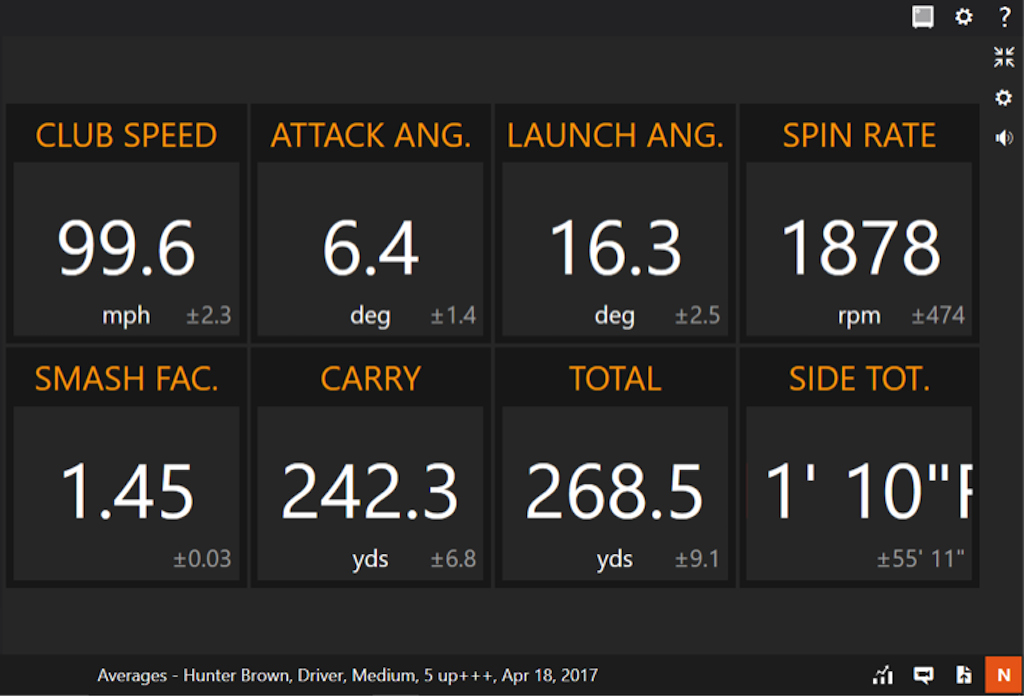
Task: Click the report document icon in bottom bar
Action: pyautogui.click(x=963, y=675)
